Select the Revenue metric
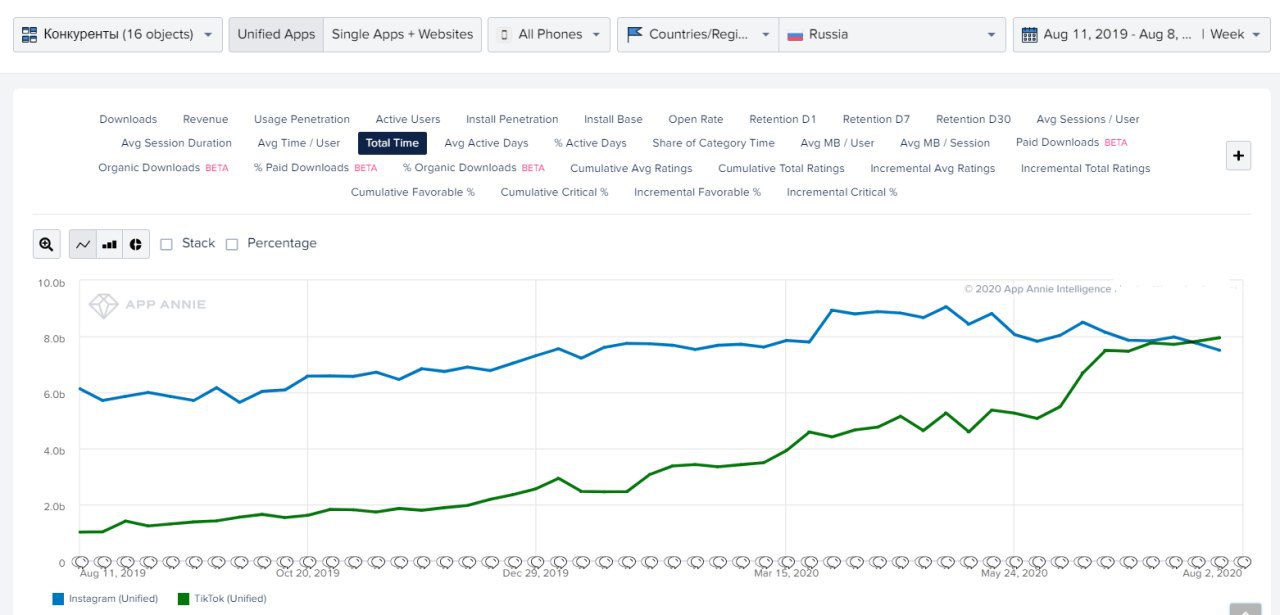 [205, 119]
